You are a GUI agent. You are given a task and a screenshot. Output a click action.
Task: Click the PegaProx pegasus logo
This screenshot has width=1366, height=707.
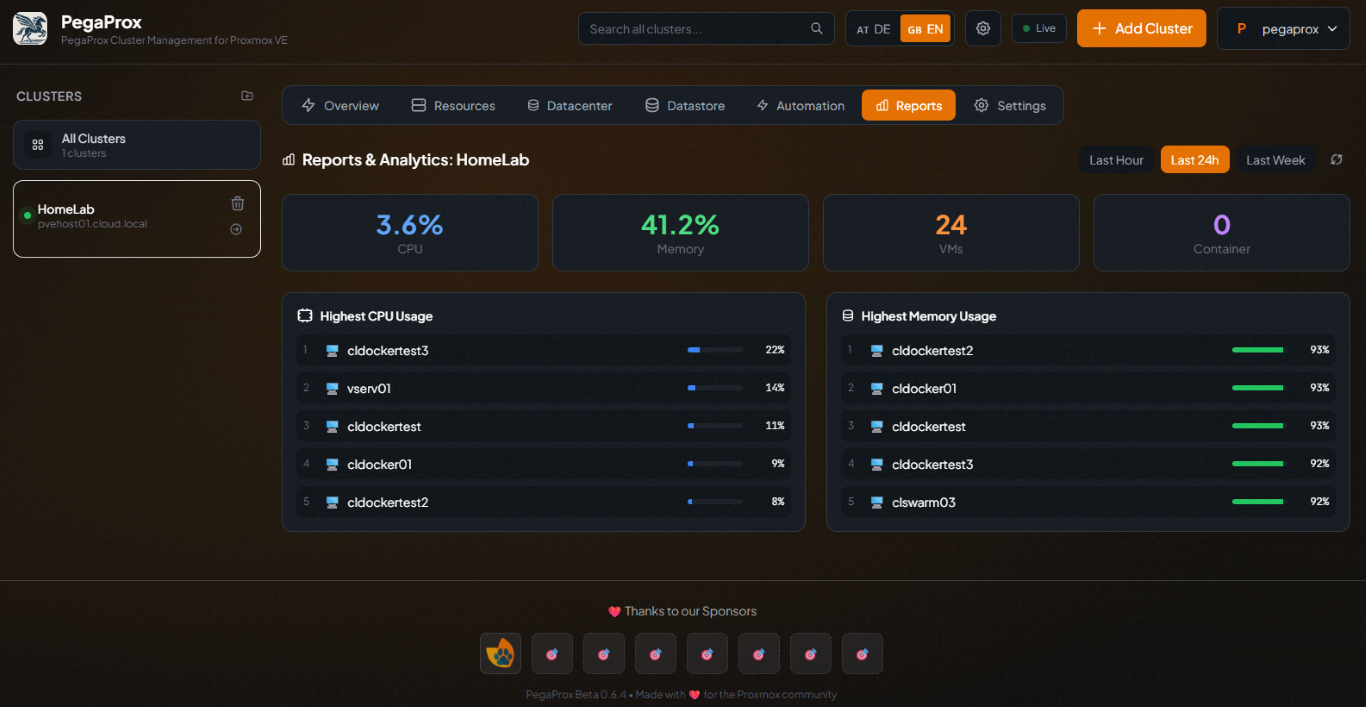coord(30,29)
